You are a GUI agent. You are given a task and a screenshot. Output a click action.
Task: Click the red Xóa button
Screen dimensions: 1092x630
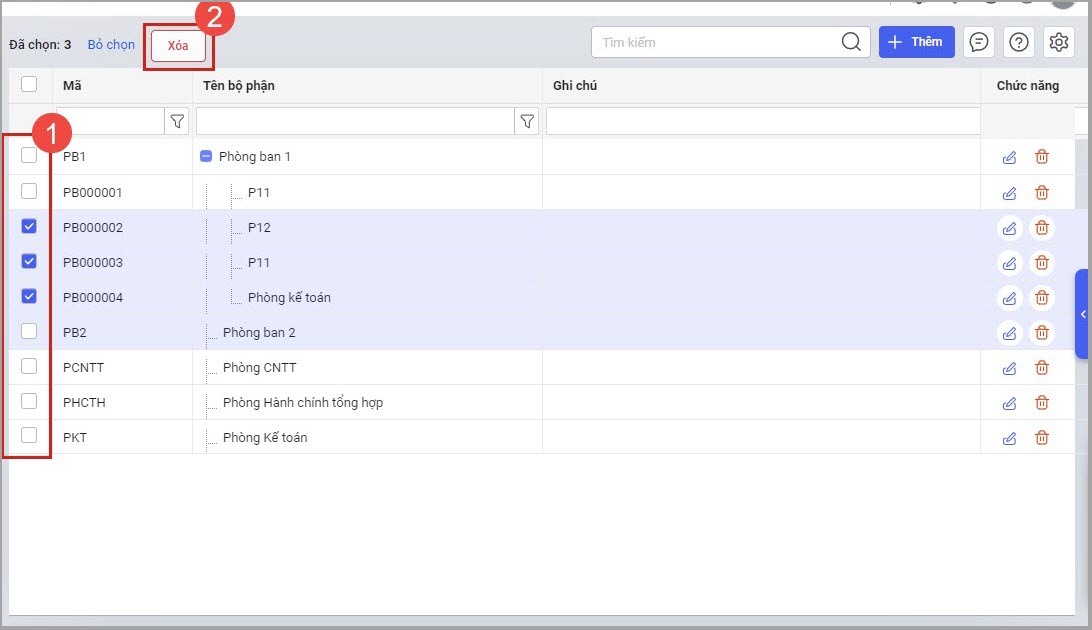(x=178, y=45)
